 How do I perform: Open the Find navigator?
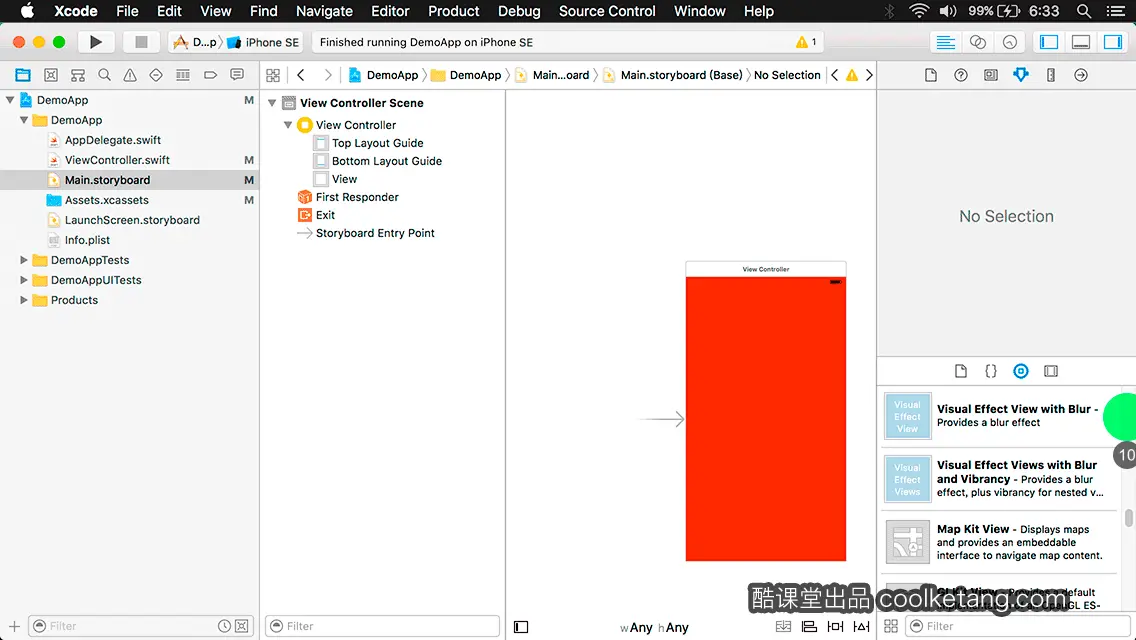coord(104,75)
